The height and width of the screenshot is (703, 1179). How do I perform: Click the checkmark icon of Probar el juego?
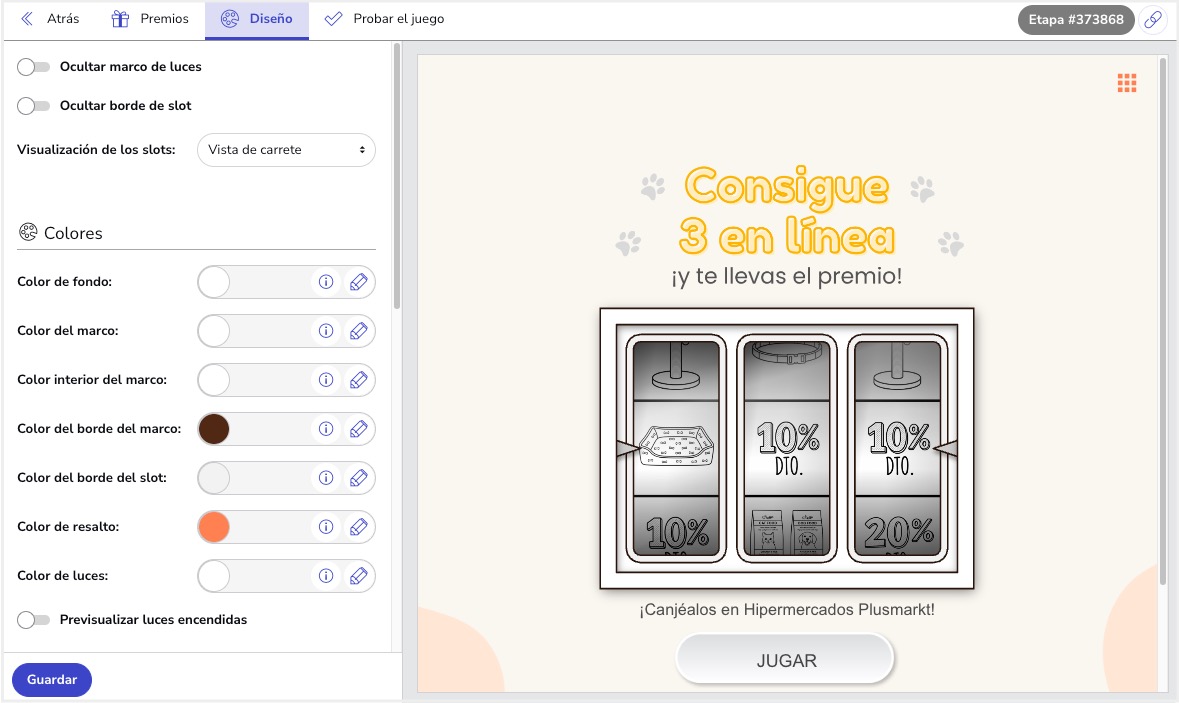click(333, 19)
